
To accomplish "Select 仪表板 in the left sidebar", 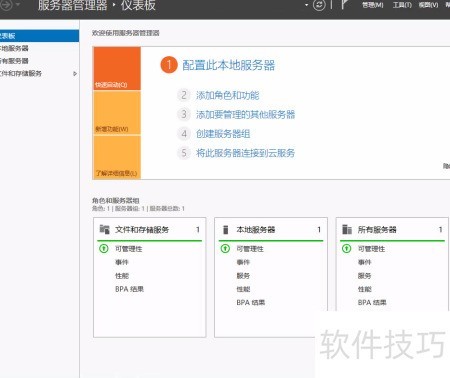I will click(x=39, y=36).
